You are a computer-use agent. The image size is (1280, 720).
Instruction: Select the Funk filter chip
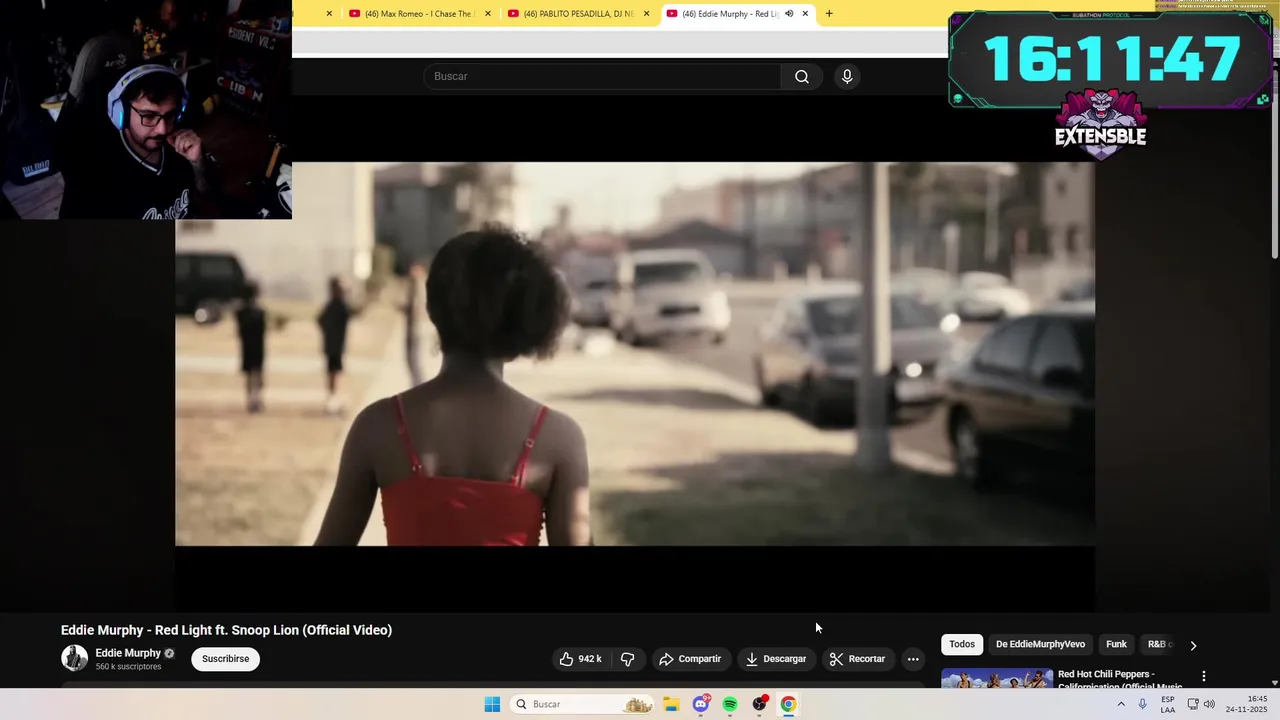click(x=1116, y=645)
